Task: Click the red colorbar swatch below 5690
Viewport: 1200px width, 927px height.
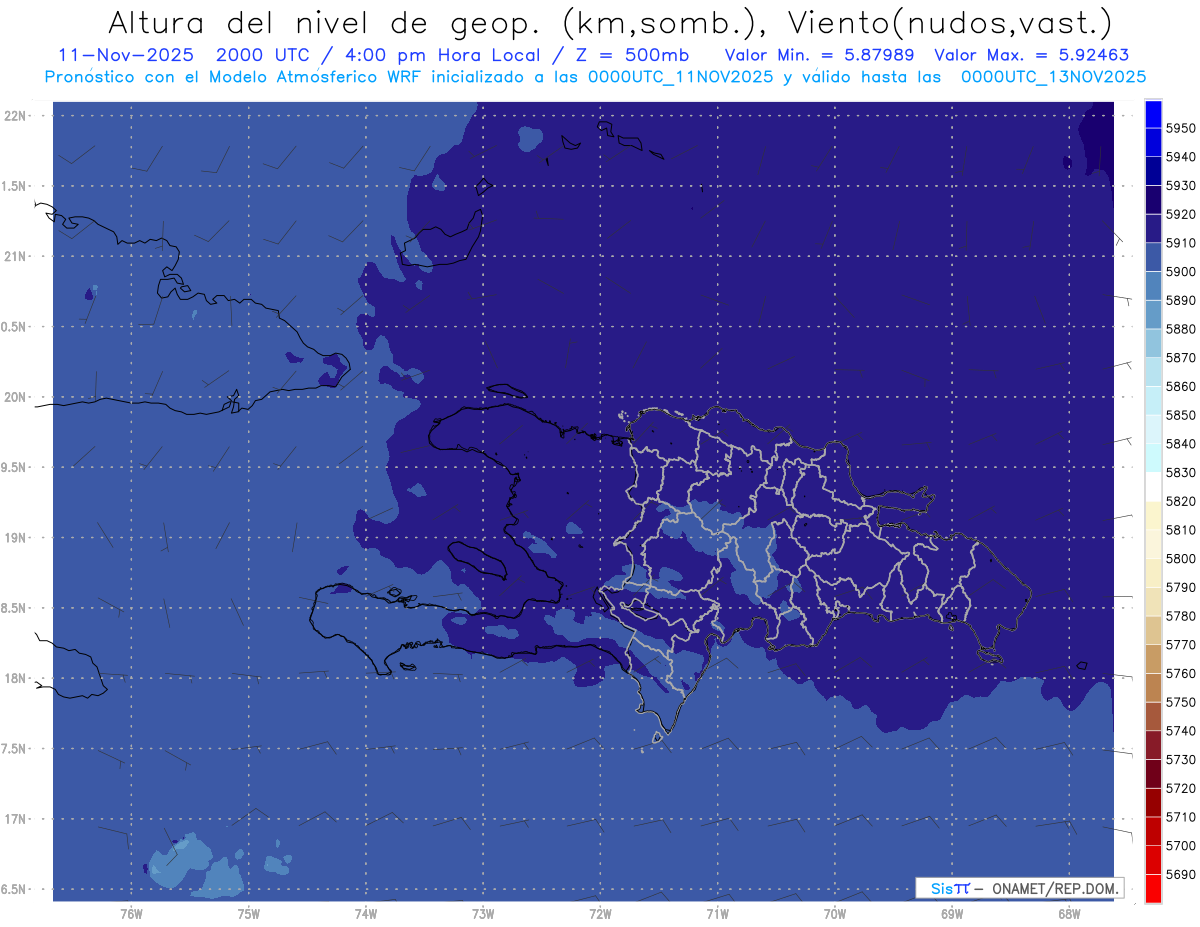Action: pyautogui.click(x=1153, y=888)
